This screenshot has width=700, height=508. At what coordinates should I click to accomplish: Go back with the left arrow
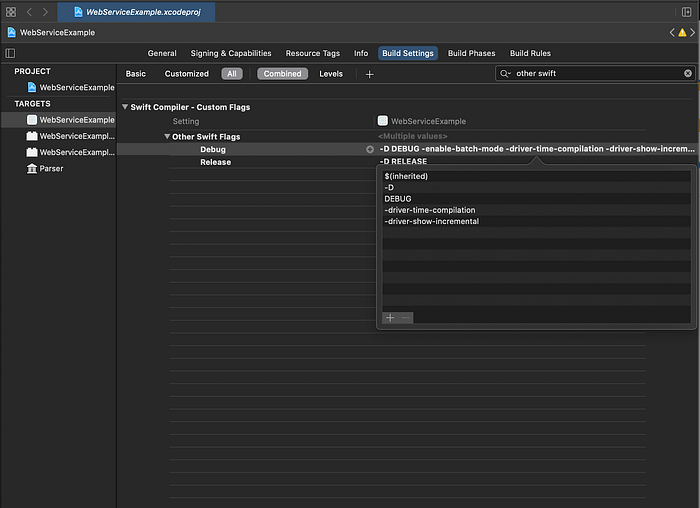(29, 12)
